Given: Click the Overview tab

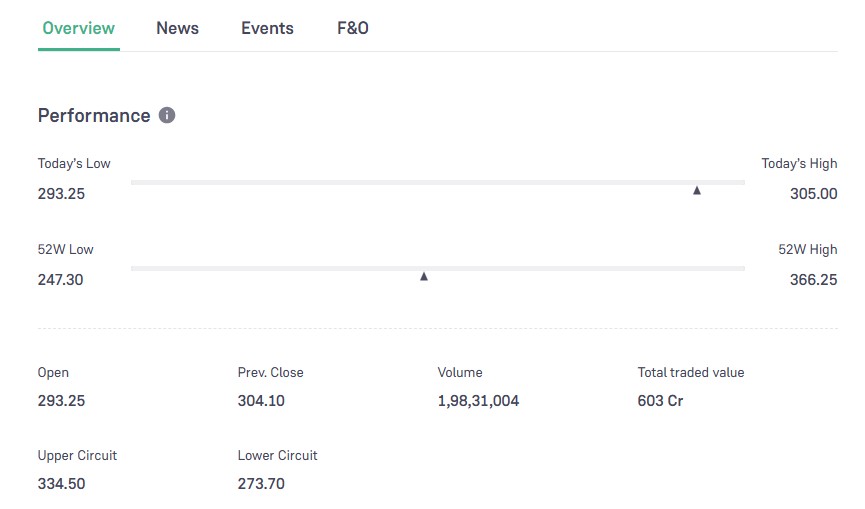Looking at the screenshot, I should [79, 28].
